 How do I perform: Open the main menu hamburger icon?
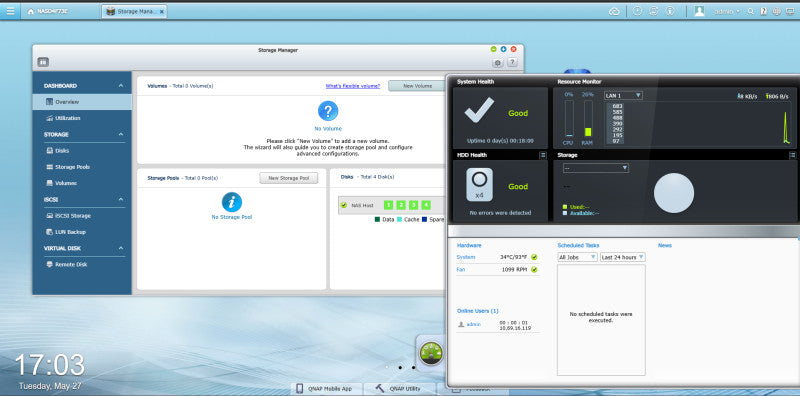pyautogui.click(x=10, y=11)
